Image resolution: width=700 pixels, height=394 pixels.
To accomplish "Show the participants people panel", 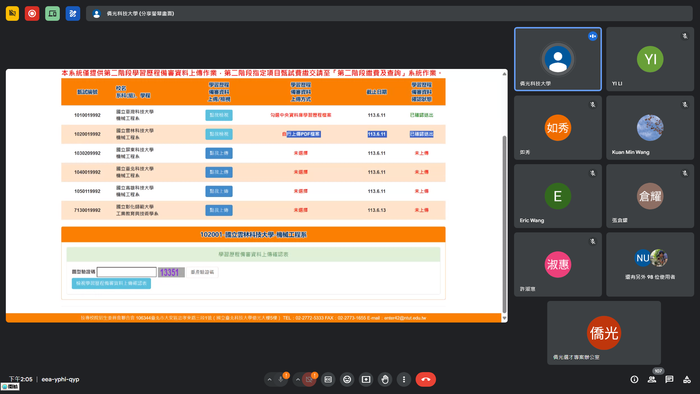I will [x=652, y=379].
